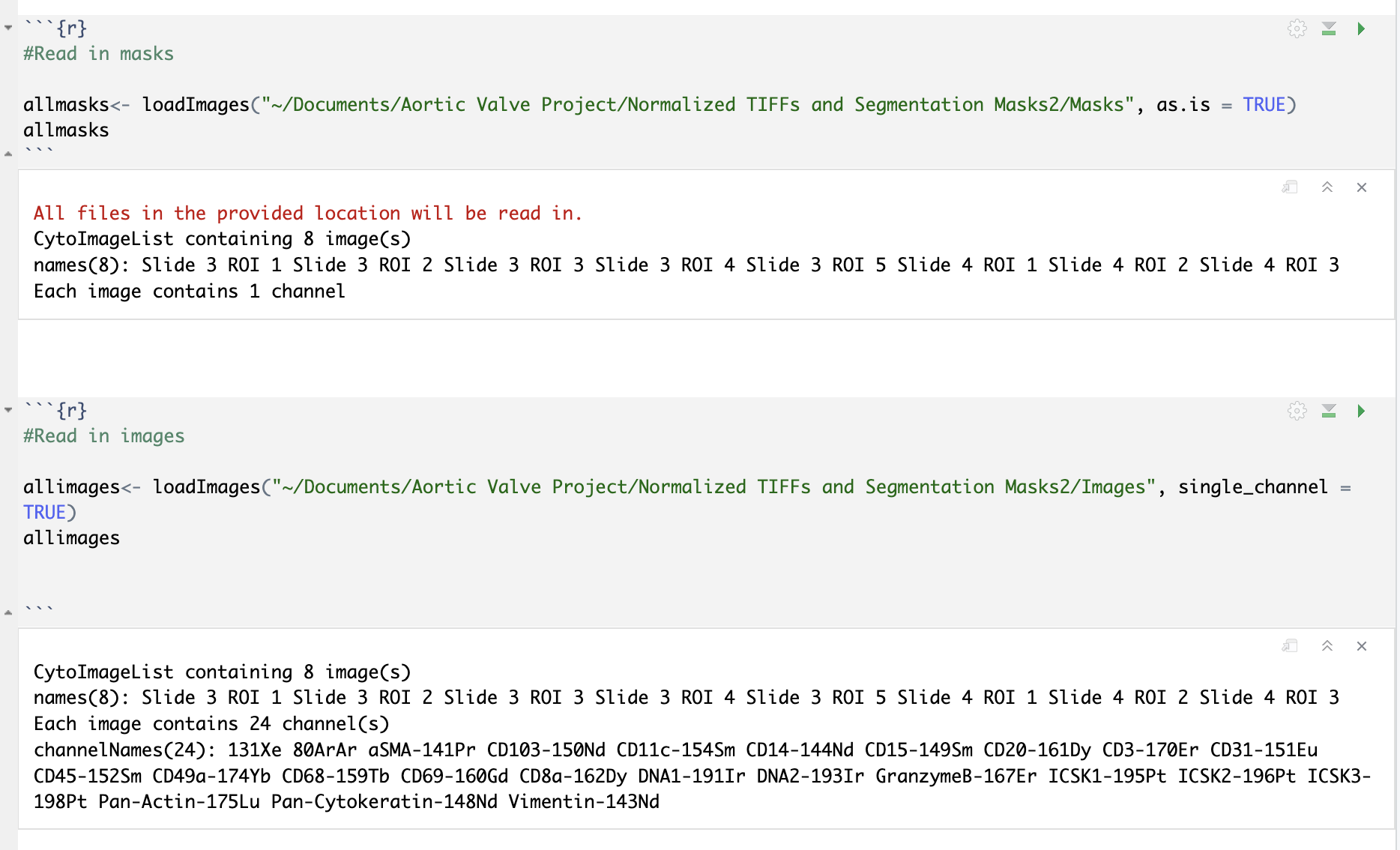This screenshot has width=1400, height=850.
Task: Click inside the Masks folder path string
Action: 675,104
